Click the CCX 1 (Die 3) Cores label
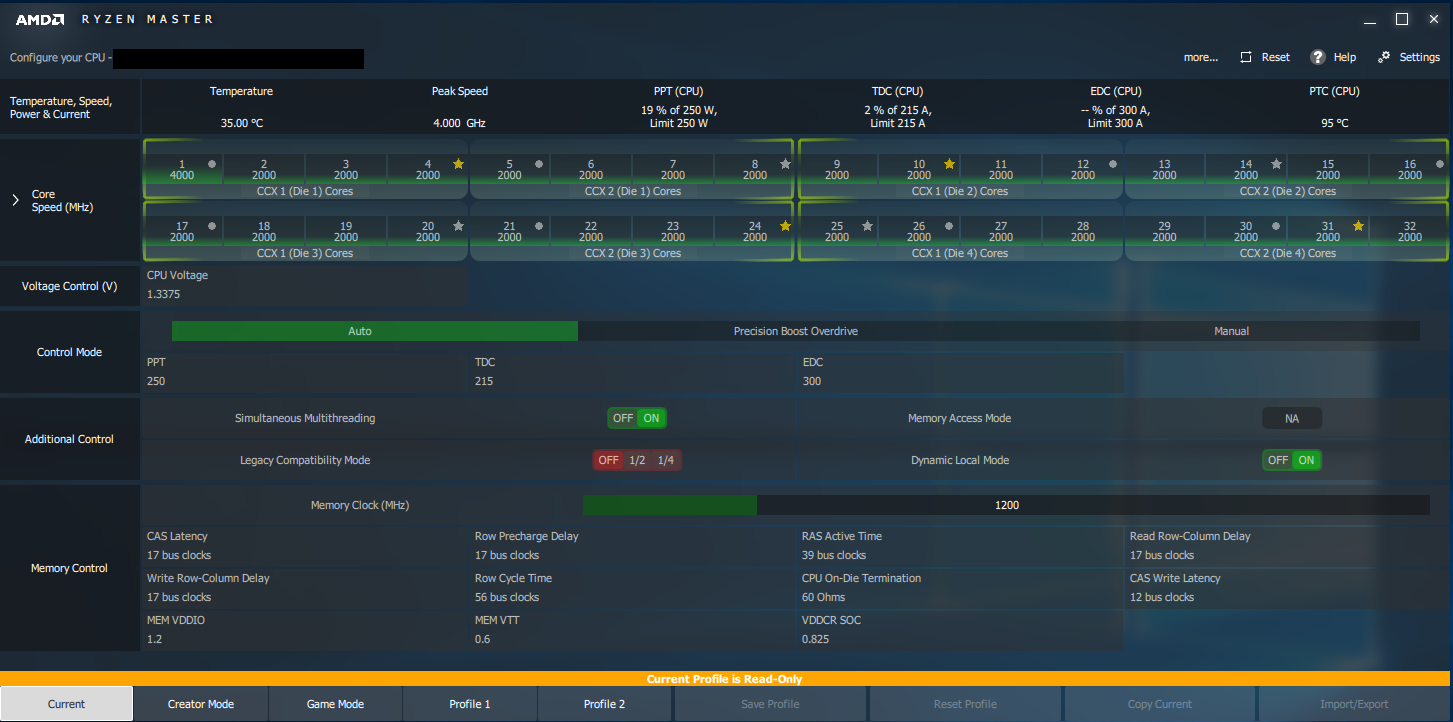1453x722 pixels. tap(305, 253)
